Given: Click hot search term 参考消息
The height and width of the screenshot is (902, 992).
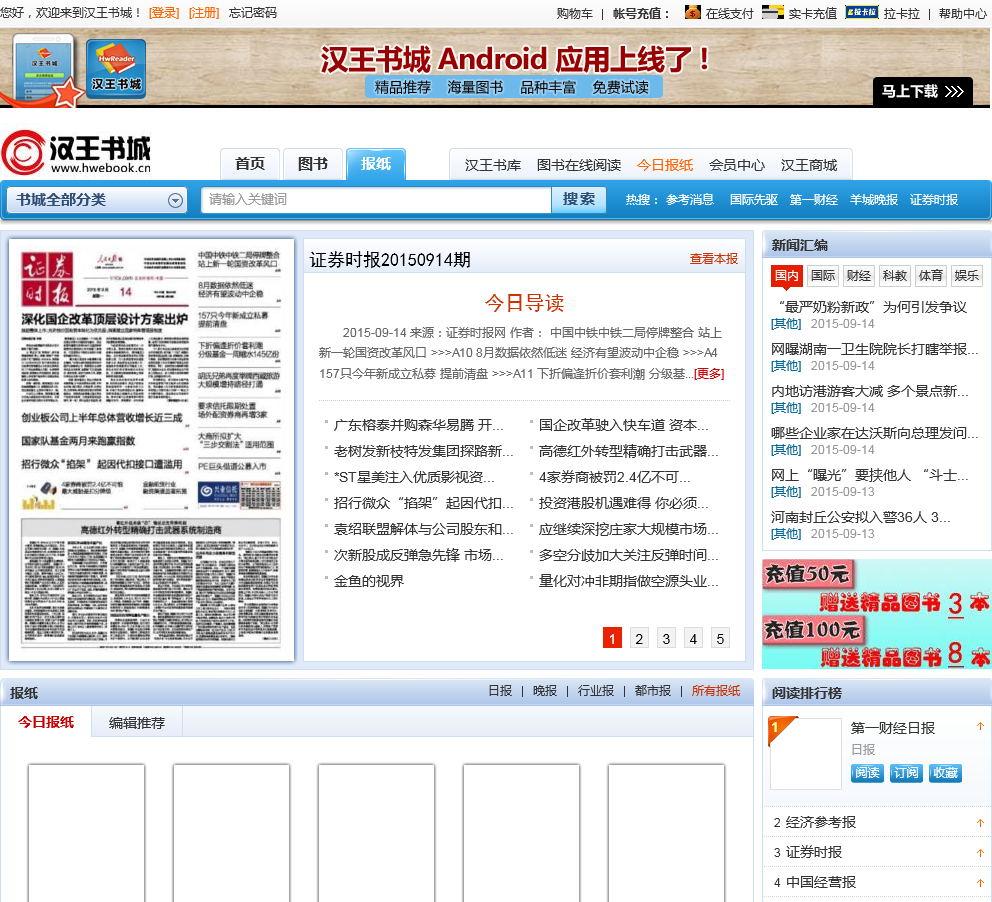Looking at the screenshot, I should tap(690, 199).
